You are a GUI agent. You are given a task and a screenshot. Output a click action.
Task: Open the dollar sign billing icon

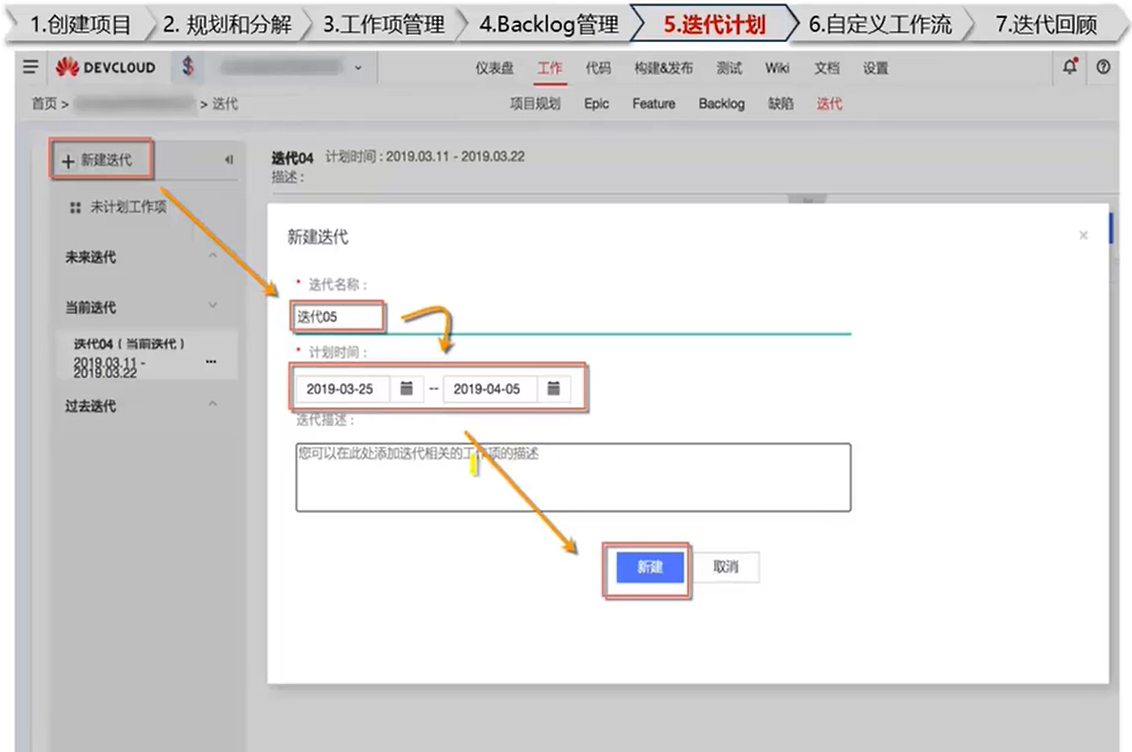188,67
